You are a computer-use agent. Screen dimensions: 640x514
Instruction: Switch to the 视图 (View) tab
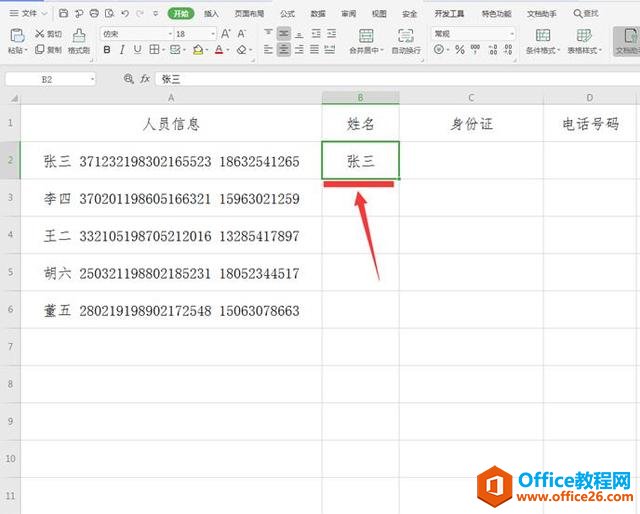point(379,13)
